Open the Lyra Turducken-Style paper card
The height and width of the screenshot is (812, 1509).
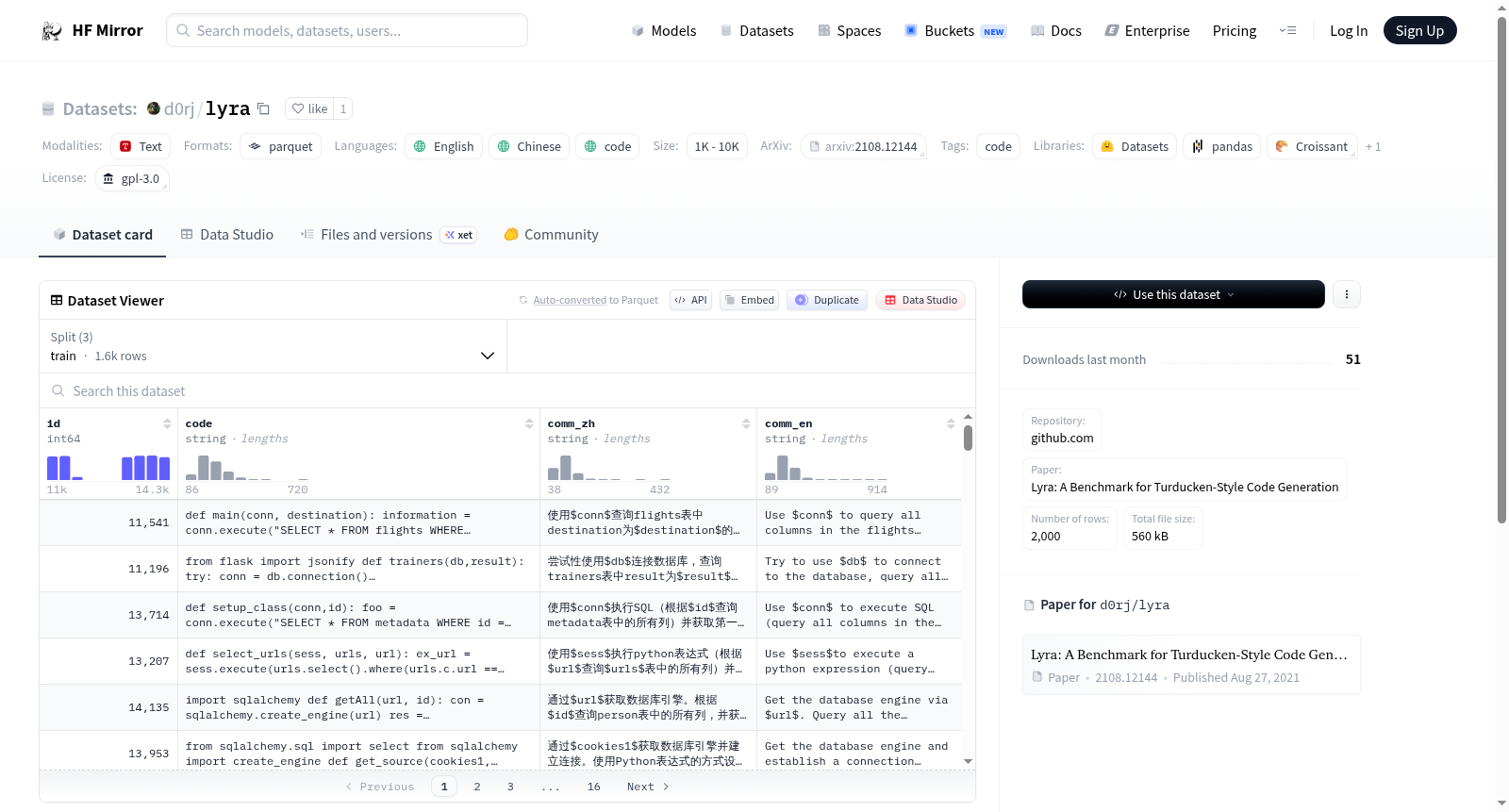(x=1191, y=665)
